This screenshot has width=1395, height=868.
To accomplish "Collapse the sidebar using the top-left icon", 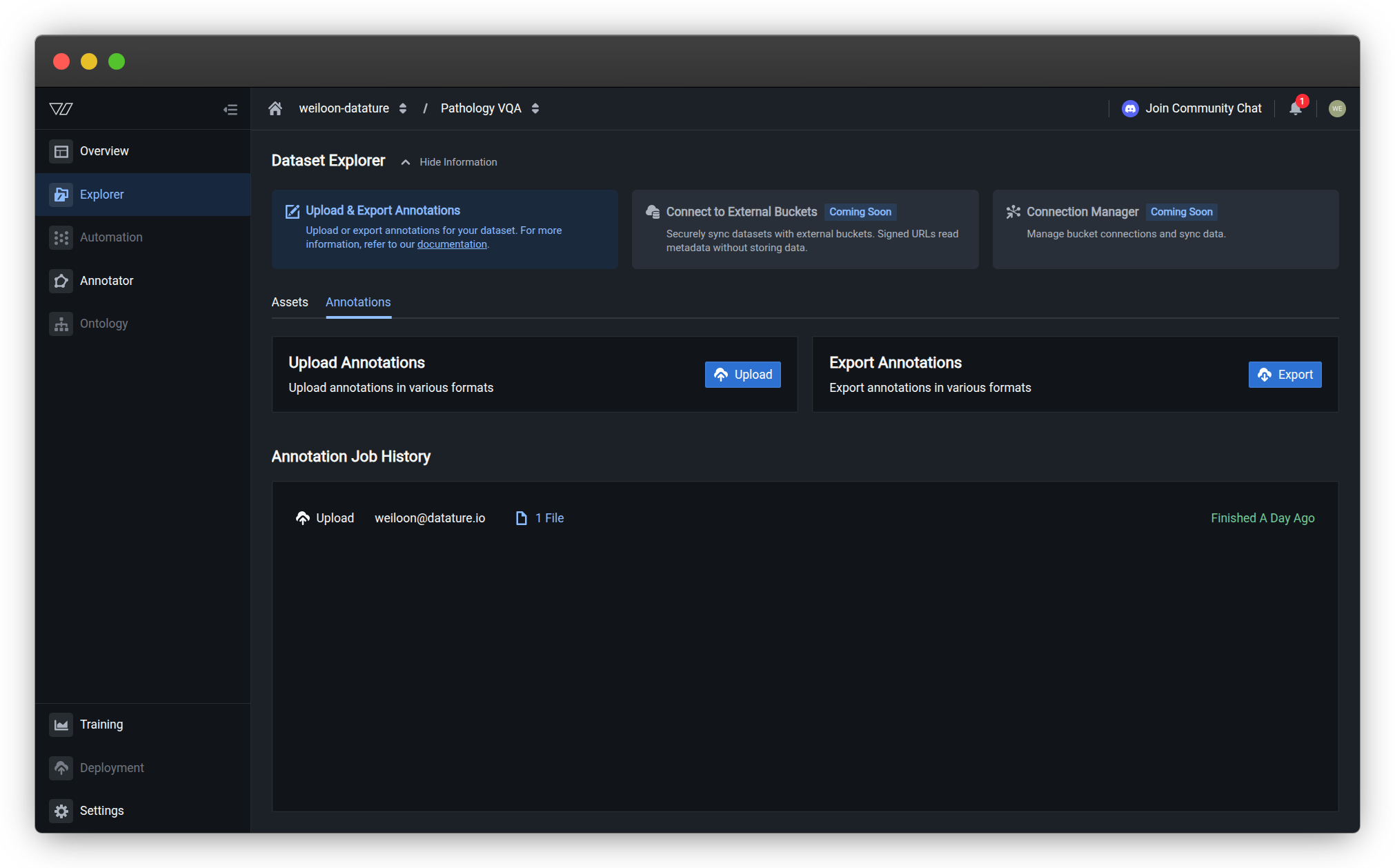I will (x=230, y=108).
